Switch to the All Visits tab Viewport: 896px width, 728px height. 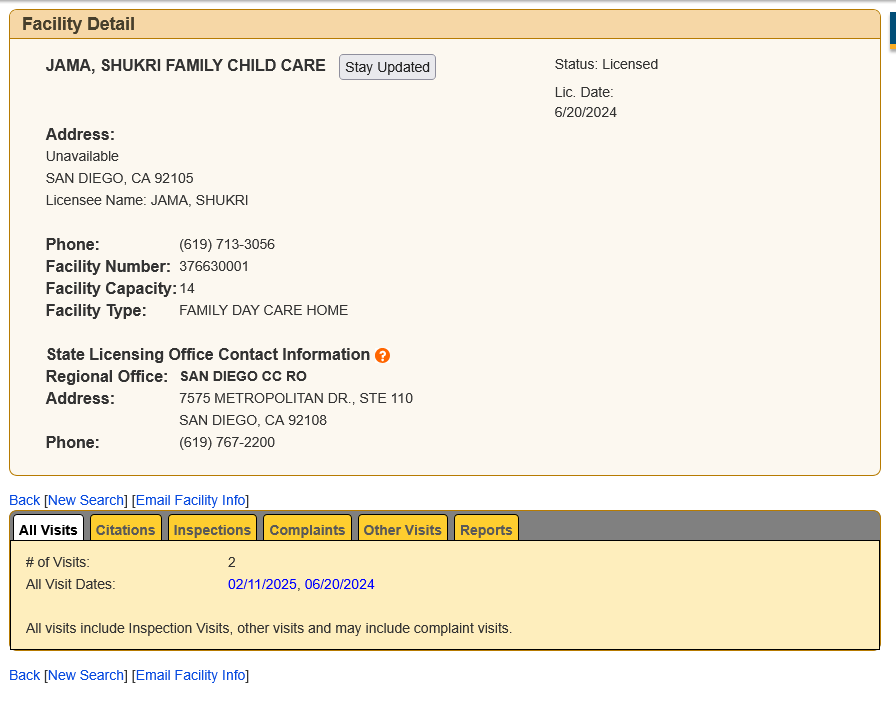click(48, 529)
